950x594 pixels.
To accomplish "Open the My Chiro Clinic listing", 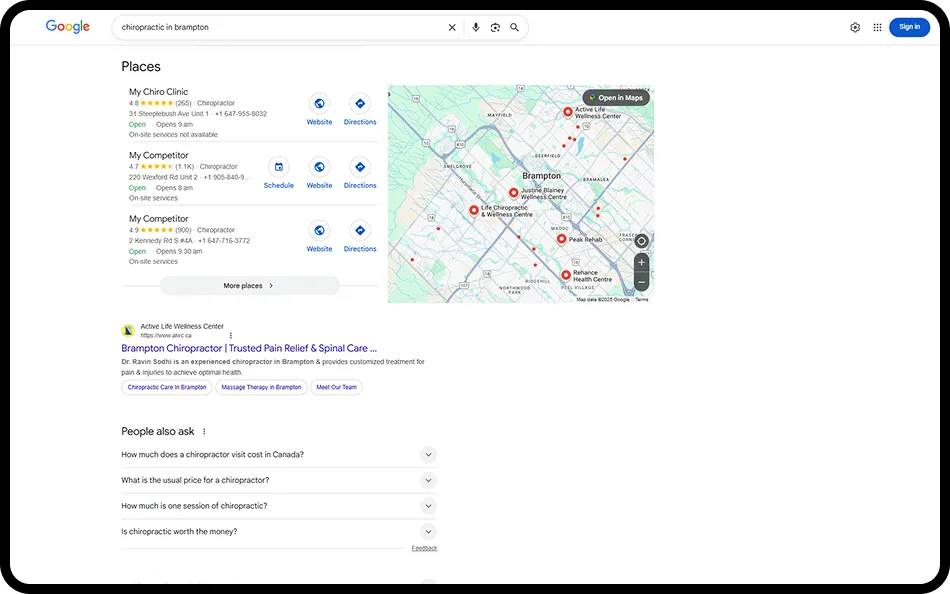I will pos(159,92).
